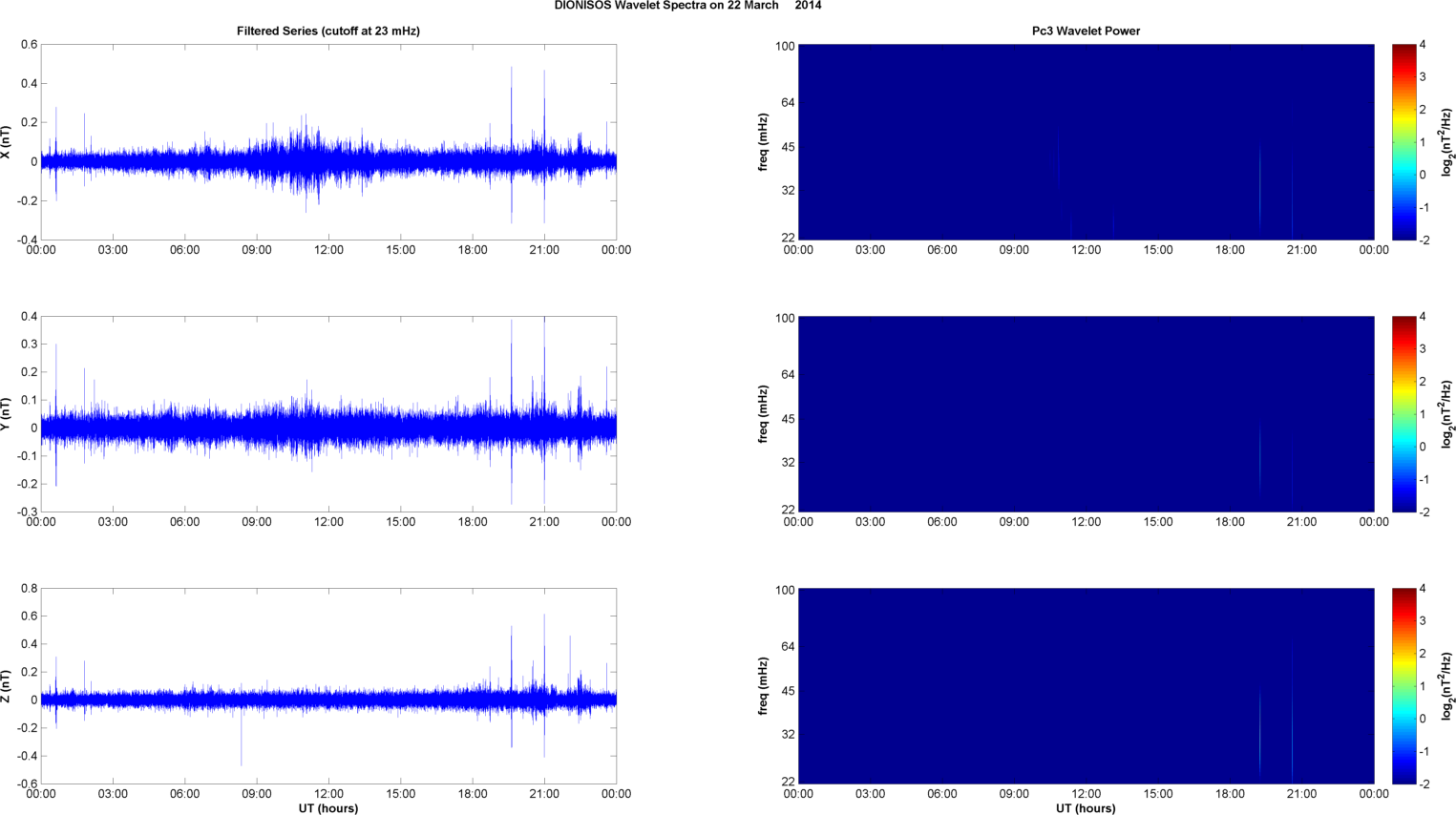Click freq (mHz) label of middle spectrogram

click(763, 414)
